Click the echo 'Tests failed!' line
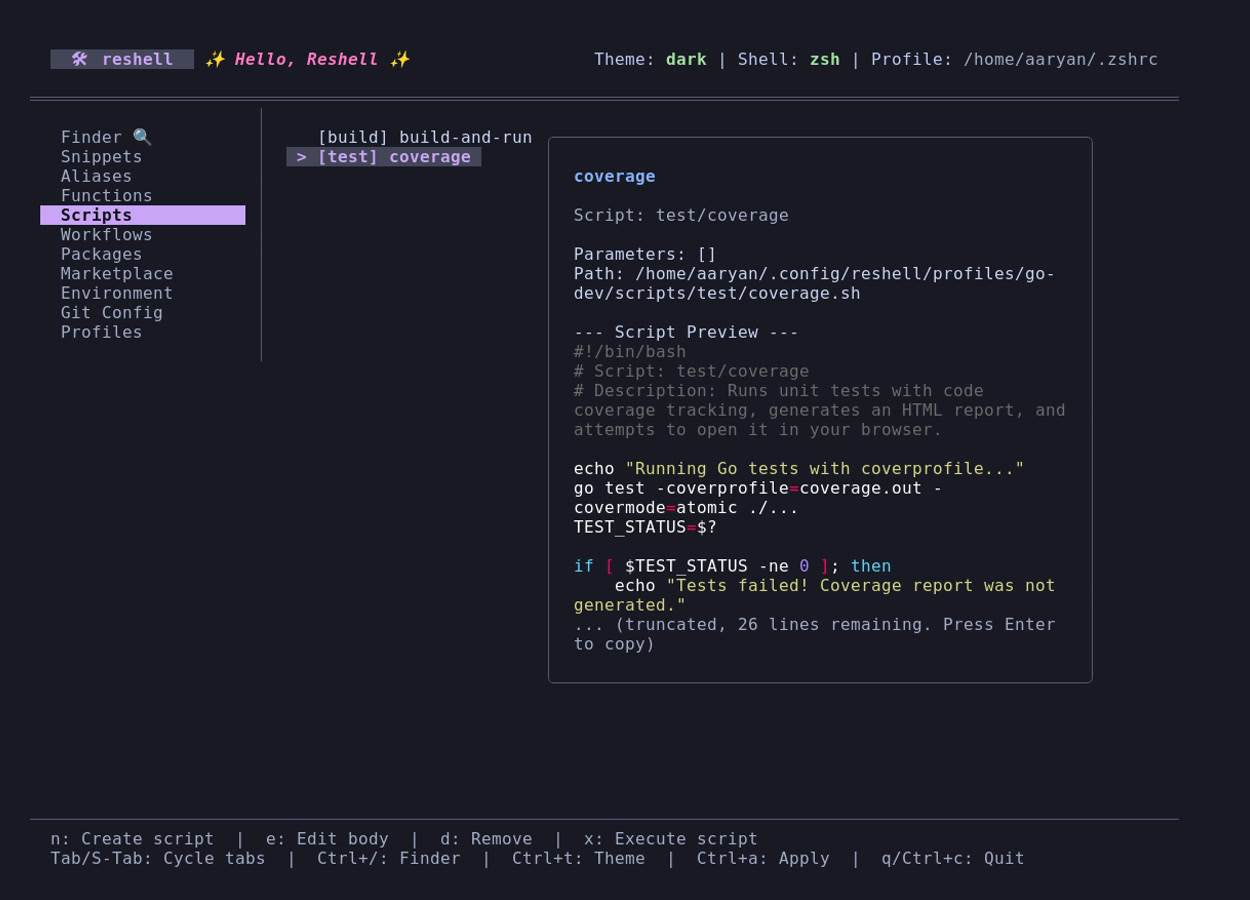Image resolution: width=1250 pixels, height=900 pixels. tap(814, 595)
